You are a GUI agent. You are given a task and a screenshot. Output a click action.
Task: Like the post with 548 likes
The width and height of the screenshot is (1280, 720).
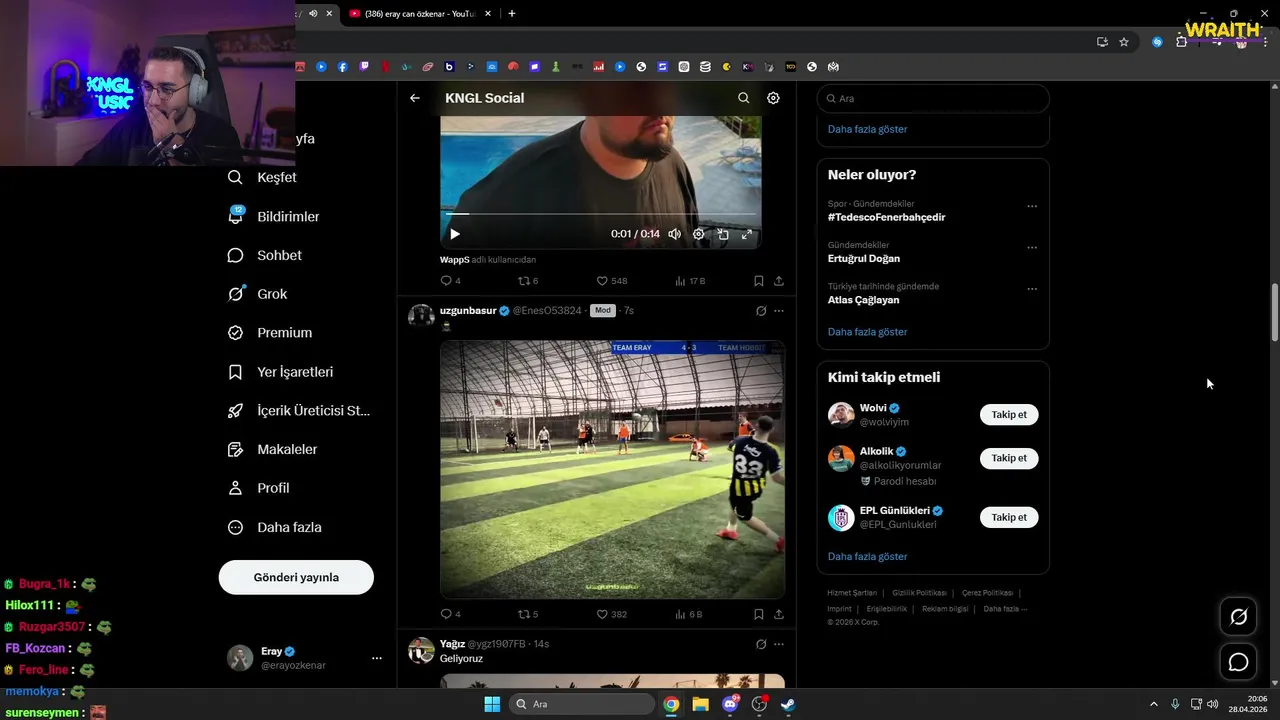(612, 281)
